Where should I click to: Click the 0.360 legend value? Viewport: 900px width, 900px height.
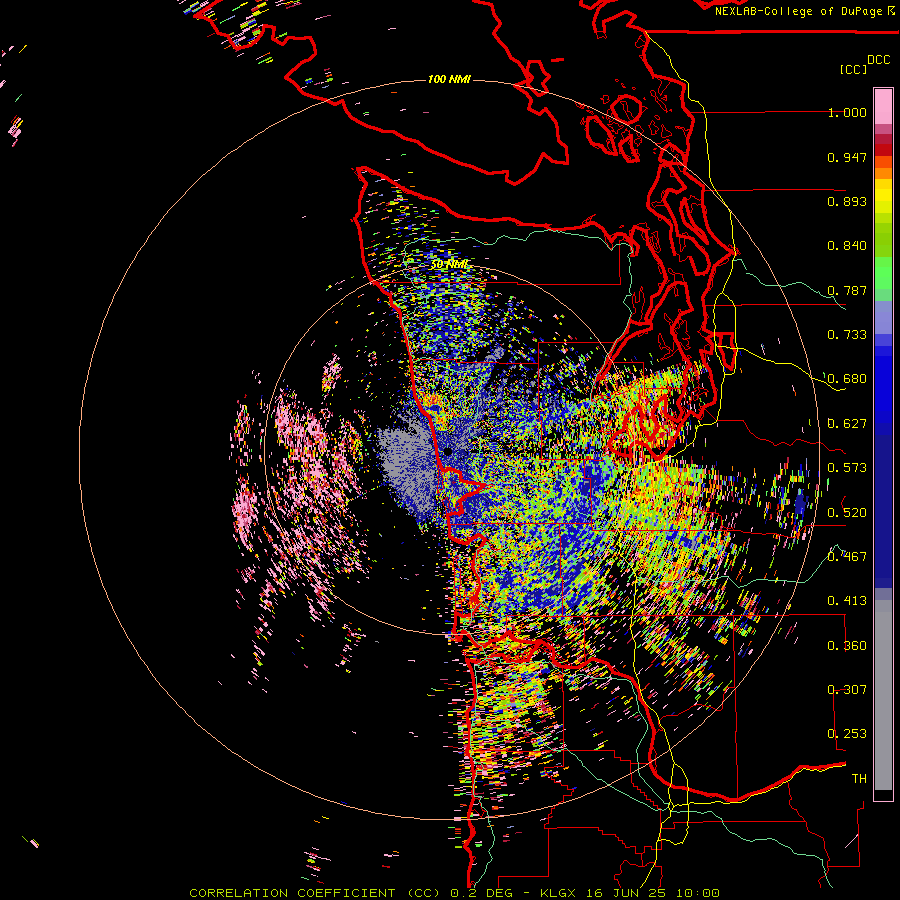pyautogui.click(x=847, y=646)
